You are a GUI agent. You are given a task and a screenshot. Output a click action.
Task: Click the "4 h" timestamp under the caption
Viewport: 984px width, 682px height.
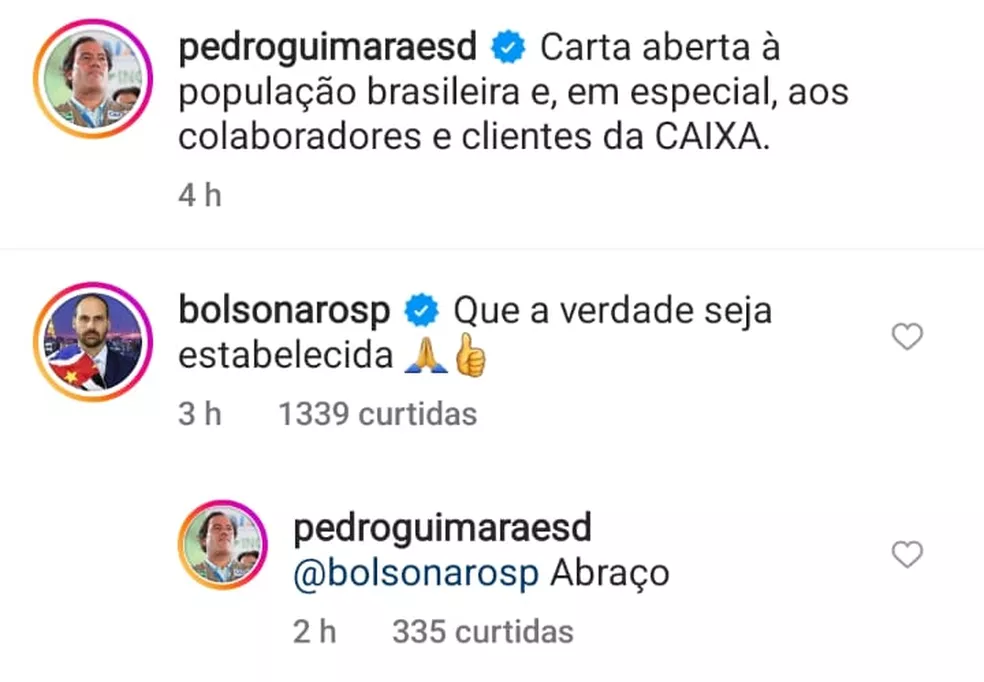[200, 195]
